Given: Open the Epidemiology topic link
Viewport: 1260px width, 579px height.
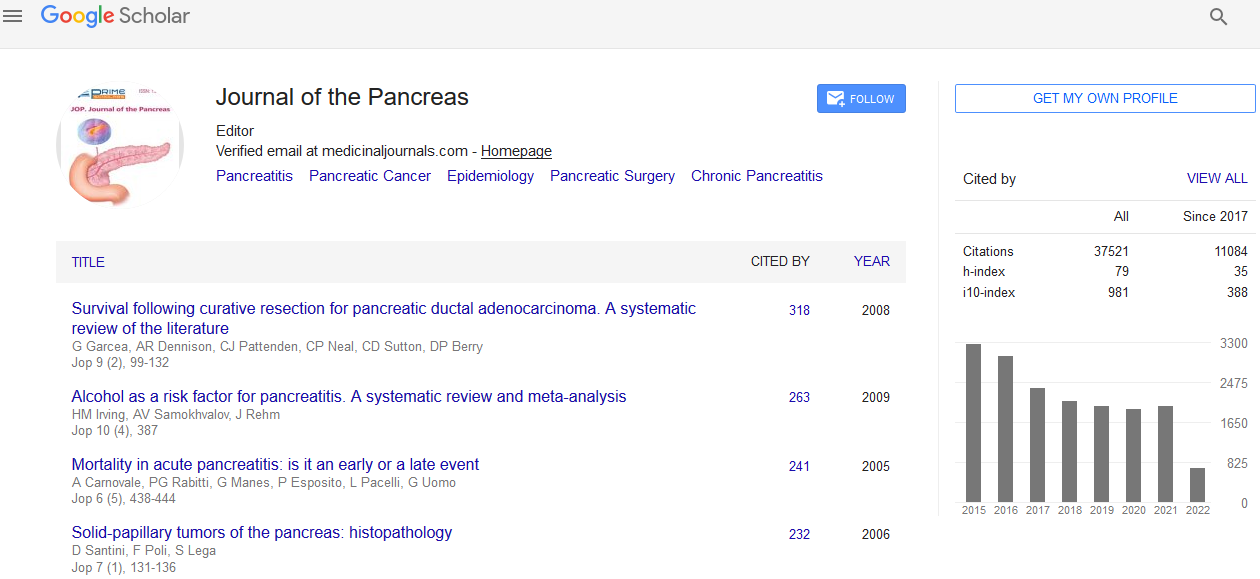Looking at the screenshot, I should point(490,176).
